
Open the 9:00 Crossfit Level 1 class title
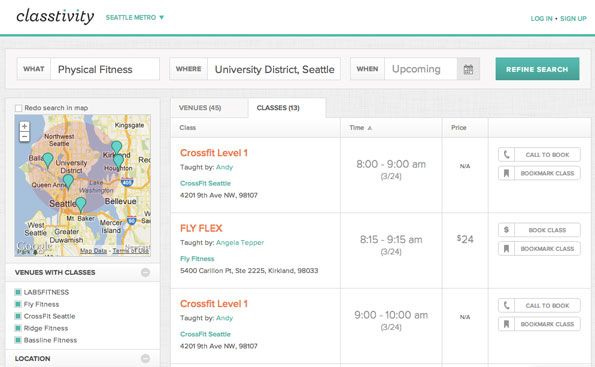[x=214, y=304]
